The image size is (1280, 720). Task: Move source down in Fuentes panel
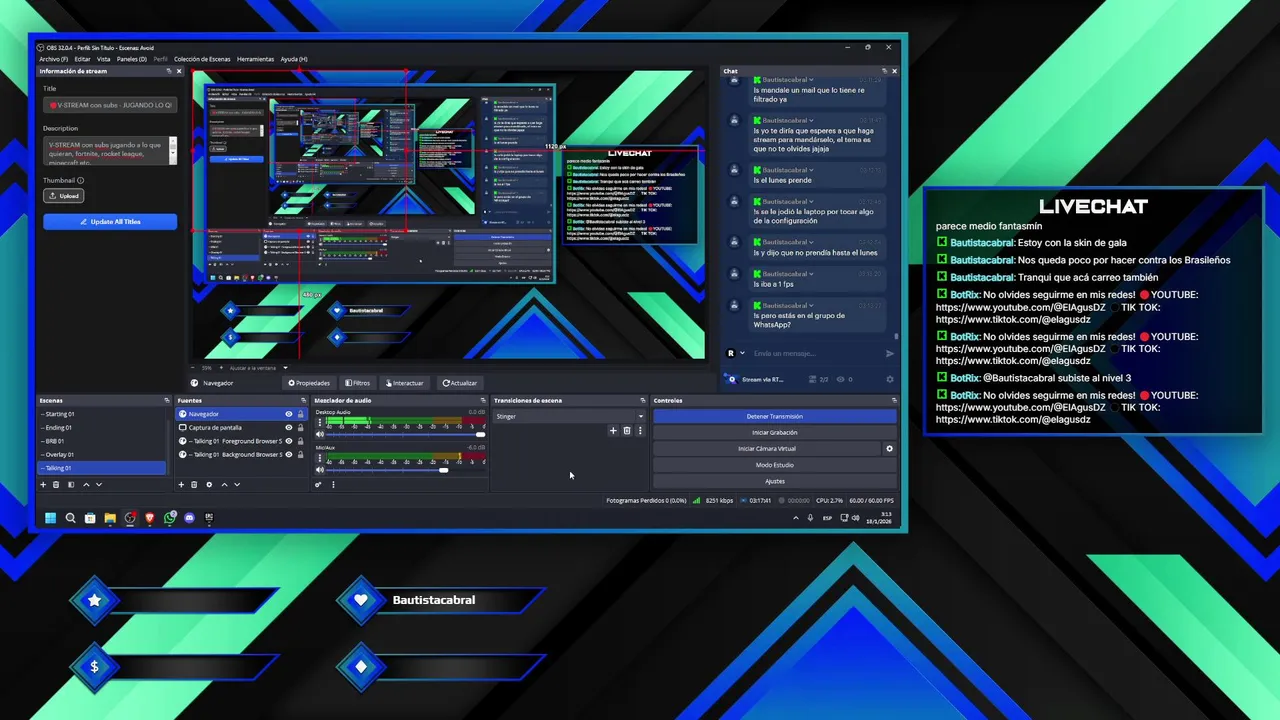click(x=236, y=485)
